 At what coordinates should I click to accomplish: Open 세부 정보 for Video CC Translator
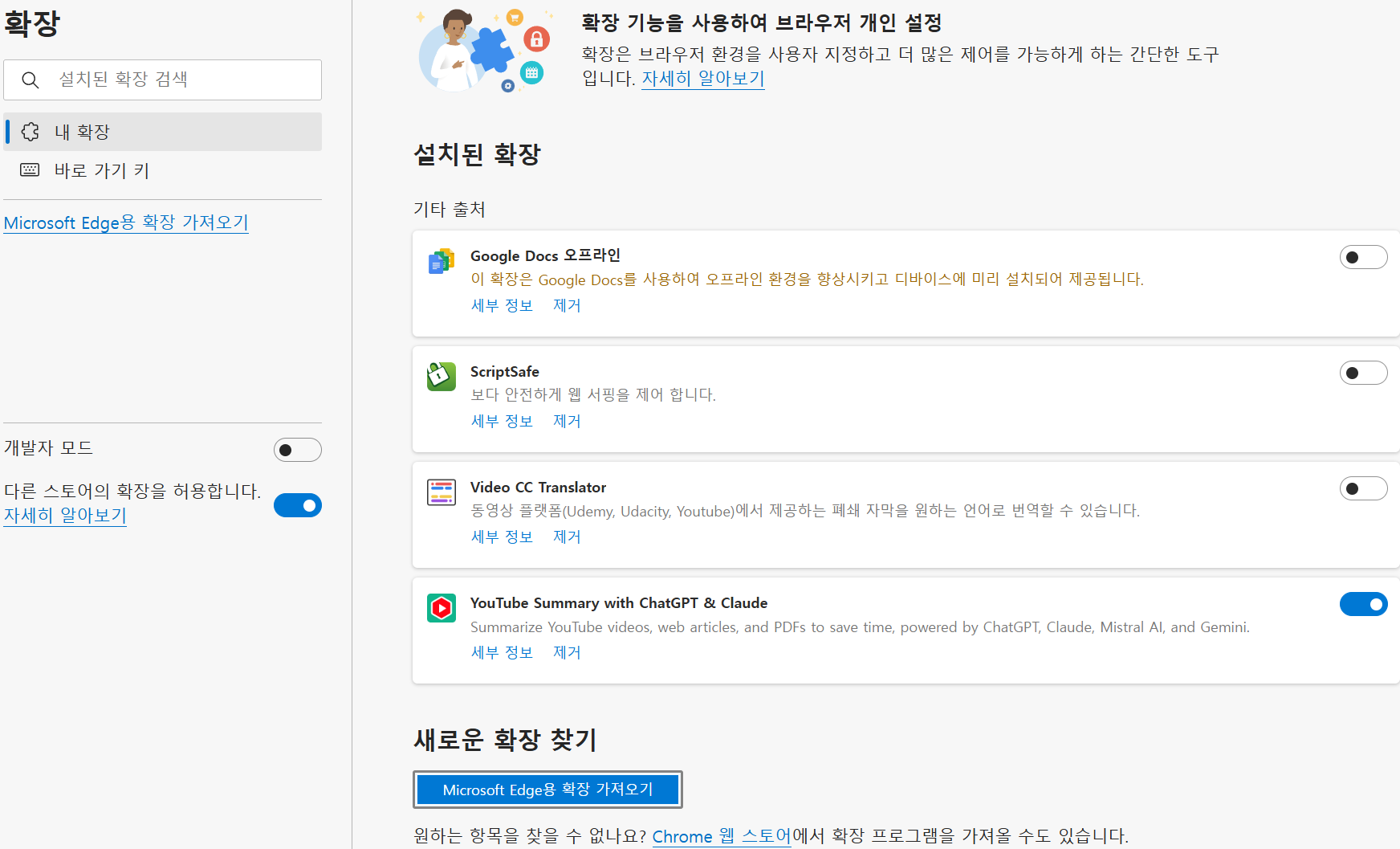point(502,537)
